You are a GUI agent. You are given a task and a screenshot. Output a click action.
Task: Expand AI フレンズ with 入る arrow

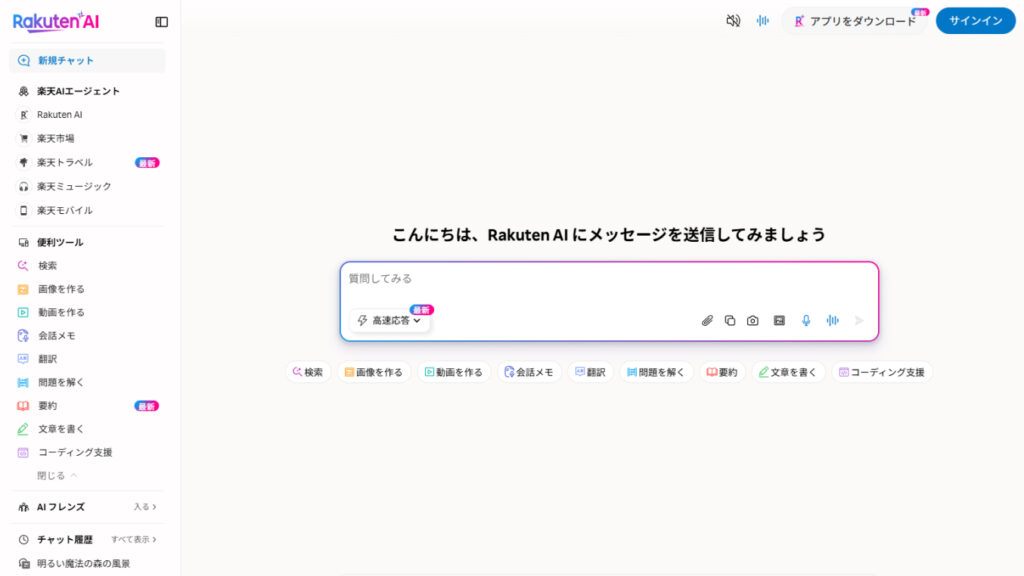(145, 507)
